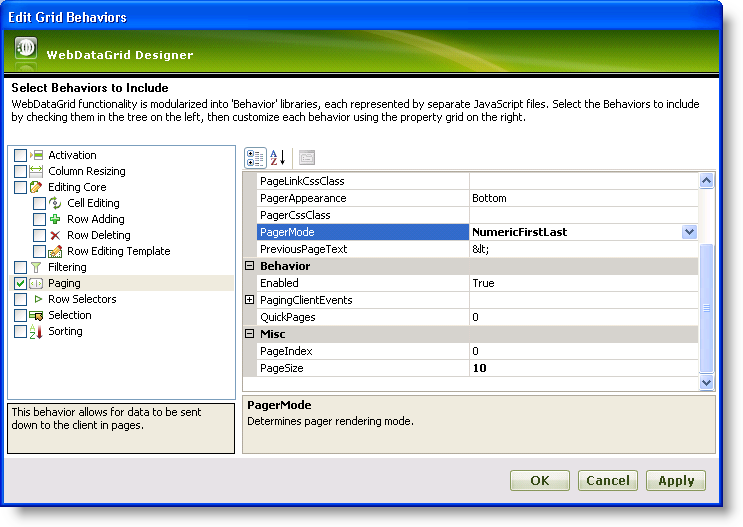Click the Selection behavior icon
Image resolution: width=743 pixels, height=527 pixels.
[36, 315]
